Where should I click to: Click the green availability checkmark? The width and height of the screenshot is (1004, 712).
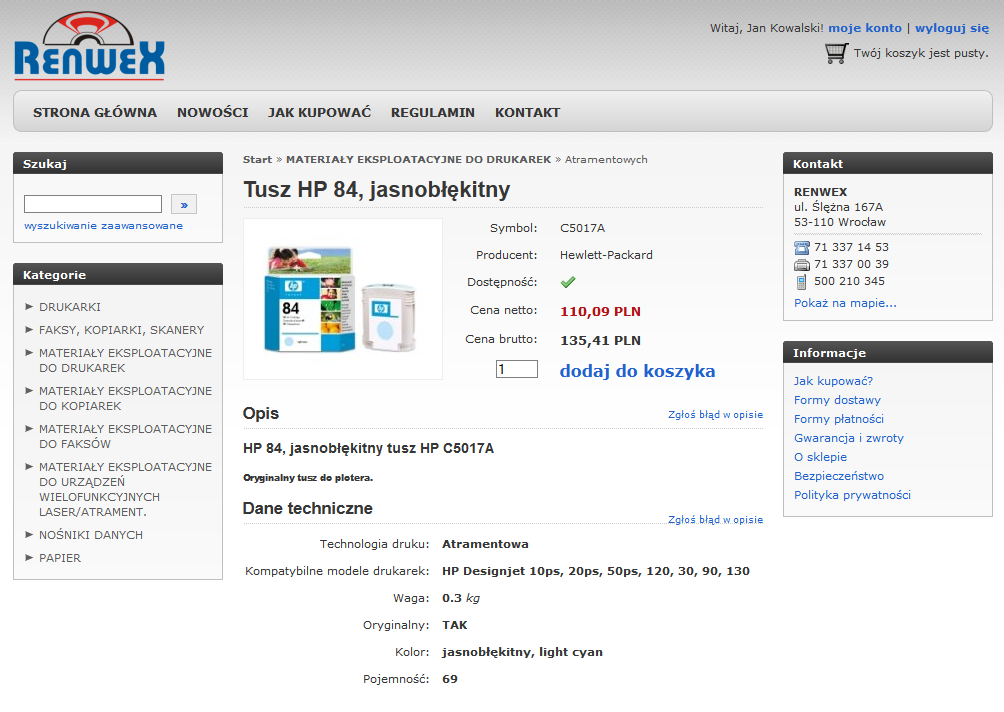[567, 282]
